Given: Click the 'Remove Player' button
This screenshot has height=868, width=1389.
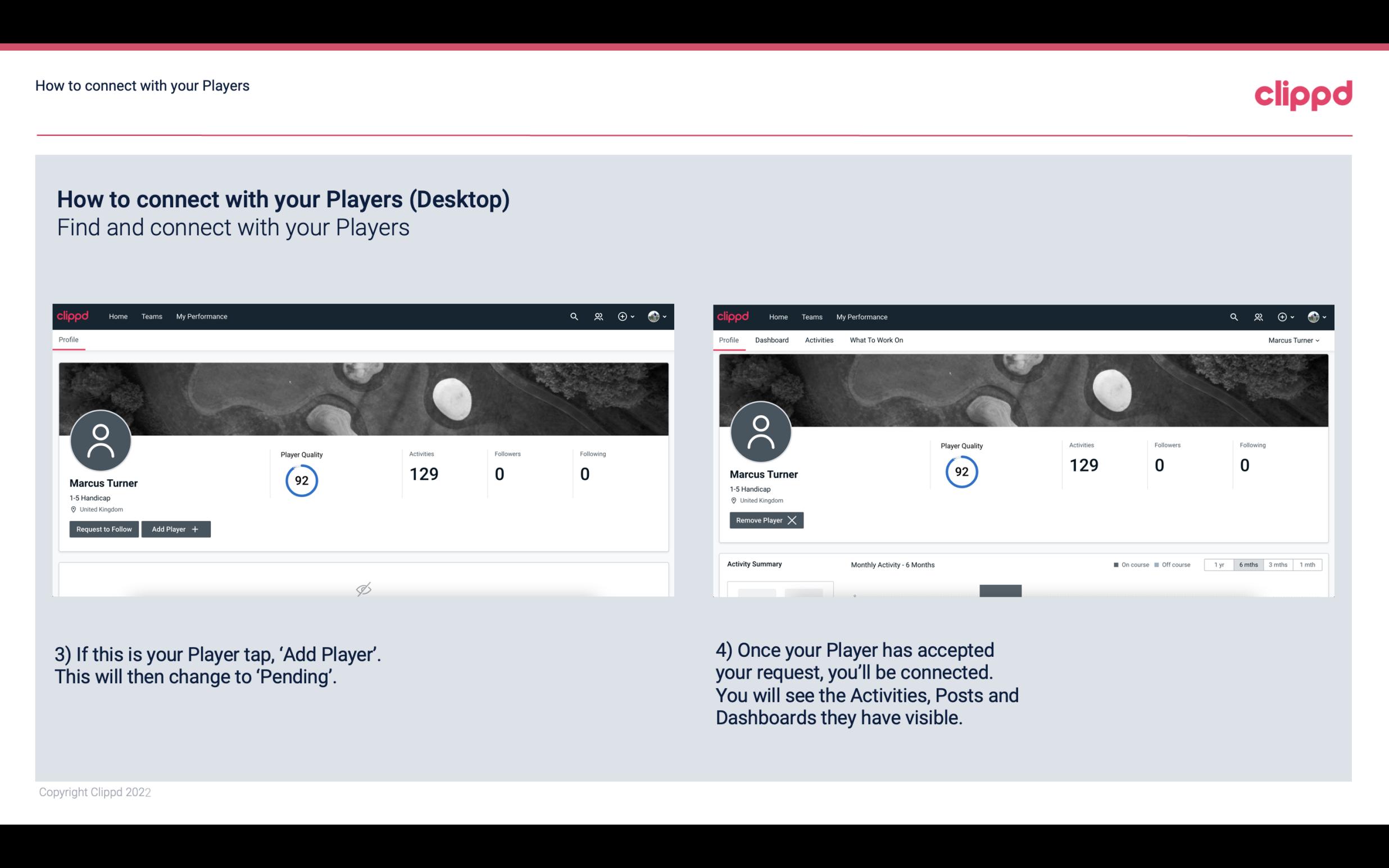Looking at the screenshot, I should coord(764,520).
